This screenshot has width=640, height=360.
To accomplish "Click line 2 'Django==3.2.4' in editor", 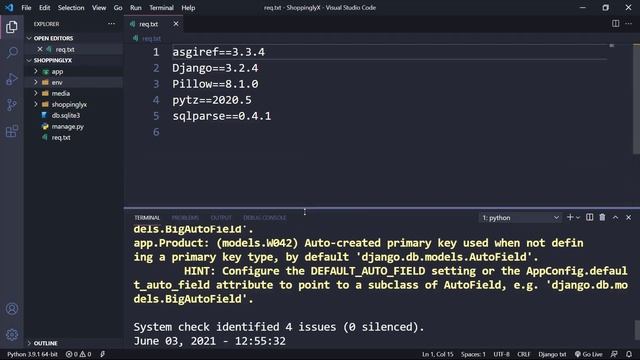I will (215, 68).
